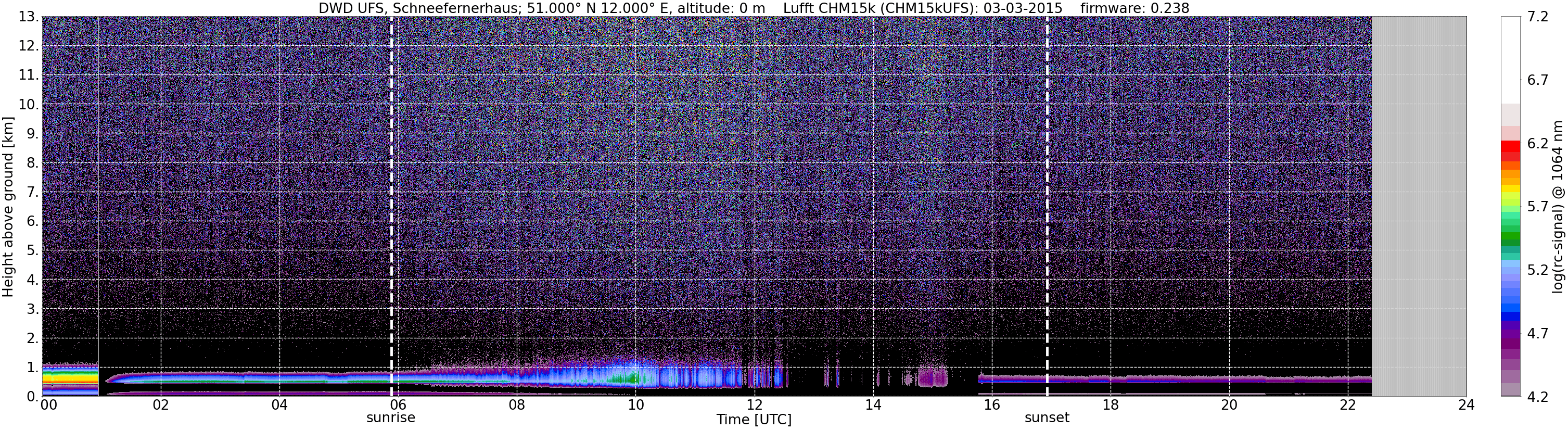Click the 04 tick on the time axis
Image resolution: width=1568 pixels, height=430 pixels.
pyautogui.click(x=279, y=405)
